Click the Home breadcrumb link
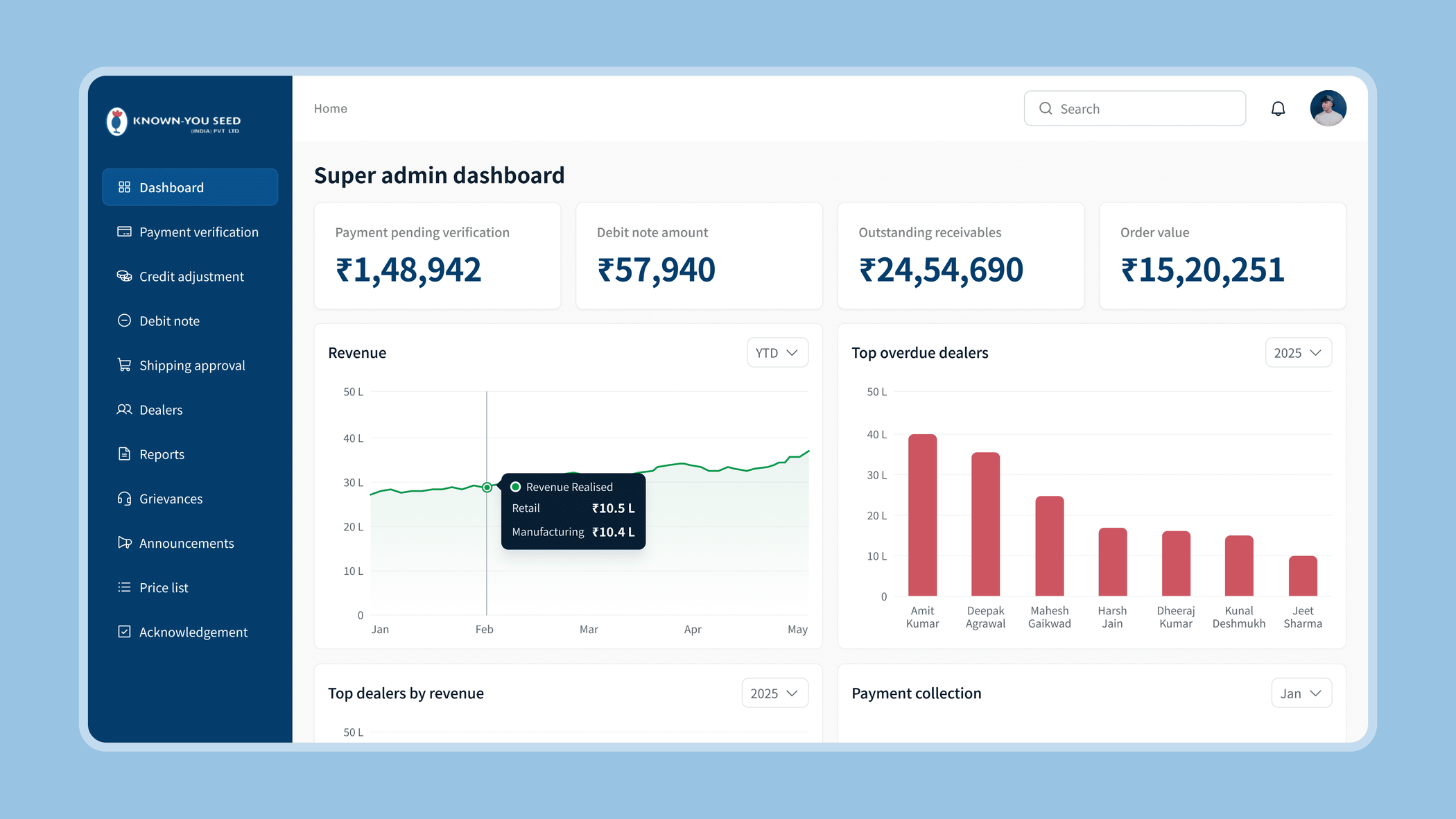This screenshot has height=819, width=1456. pyautogui.click(x=330, y=108)
